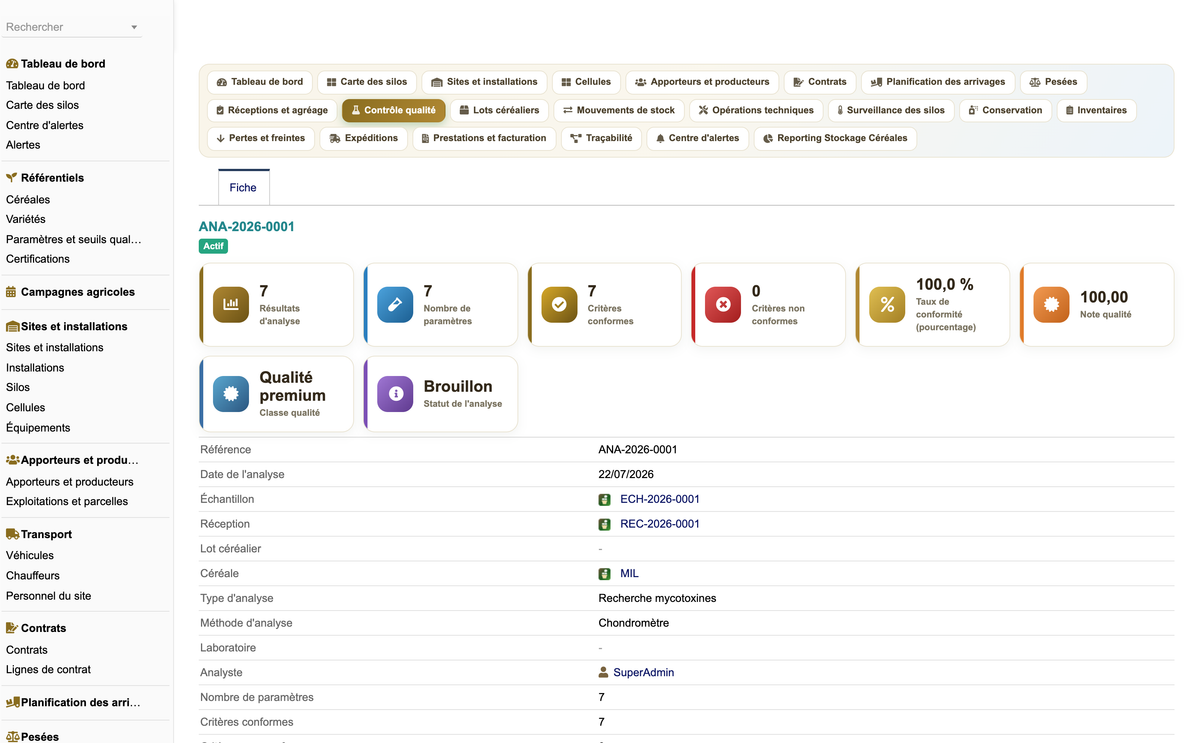Open the Cellules top tab
Image resolution: width=1200 pixels, height=743 pixels.
click(x=586, y=82)
